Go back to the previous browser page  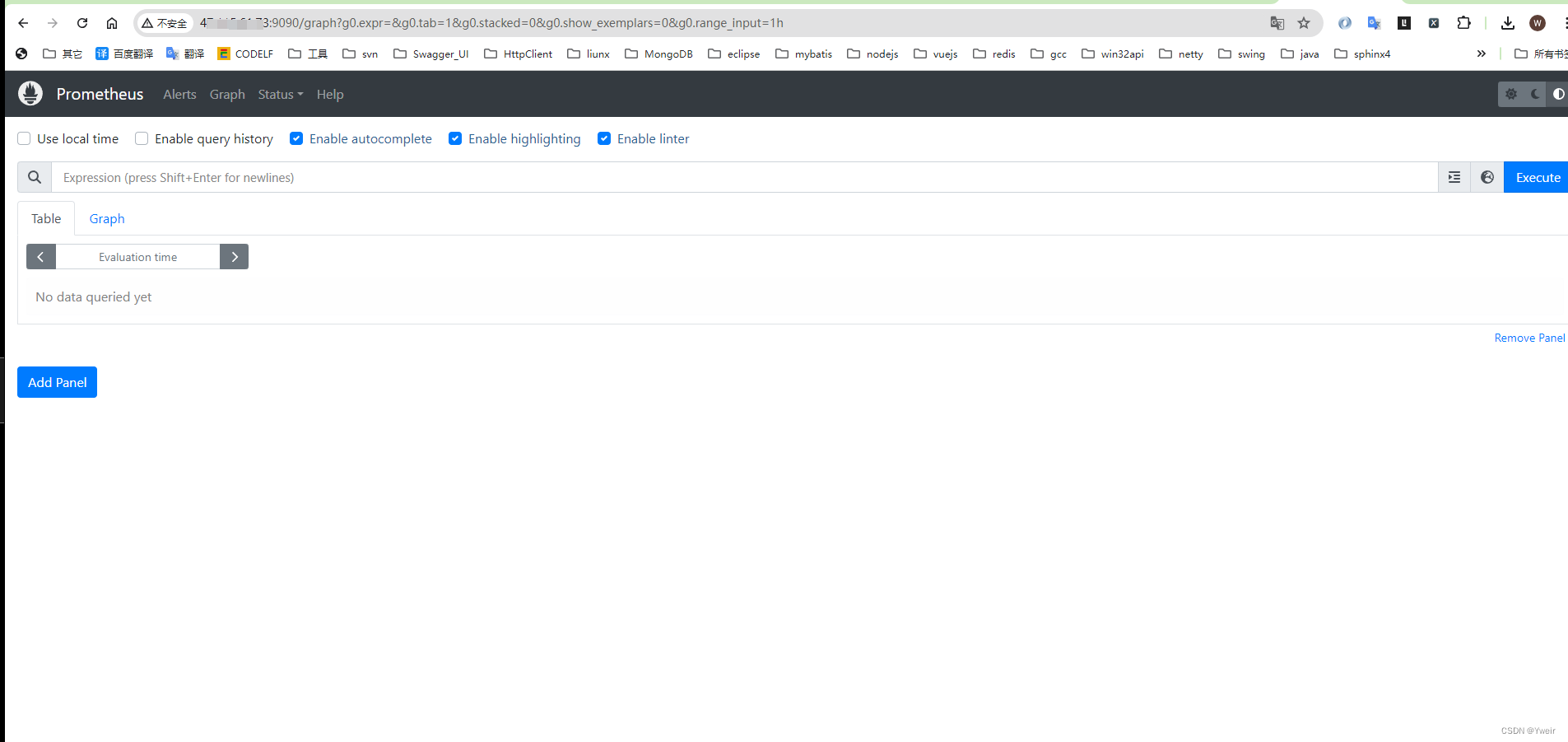[x=23, y=23]
